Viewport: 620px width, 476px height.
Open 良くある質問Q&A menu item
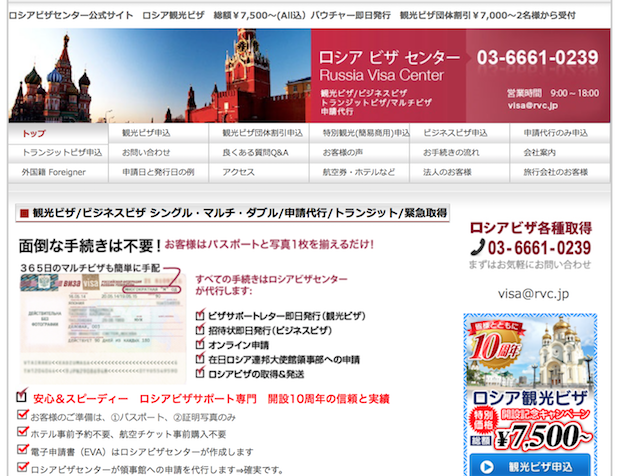[255, 152]
